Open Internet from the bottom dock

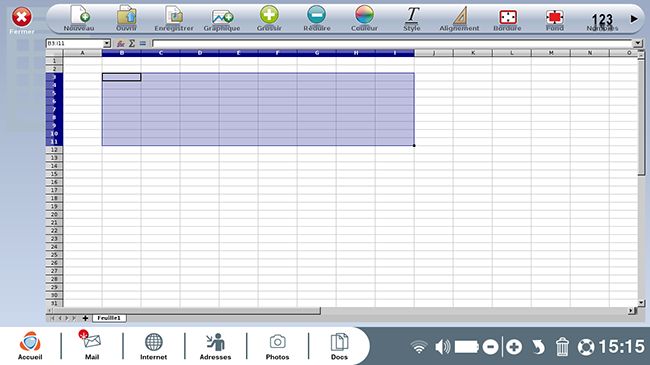[153, 346]
